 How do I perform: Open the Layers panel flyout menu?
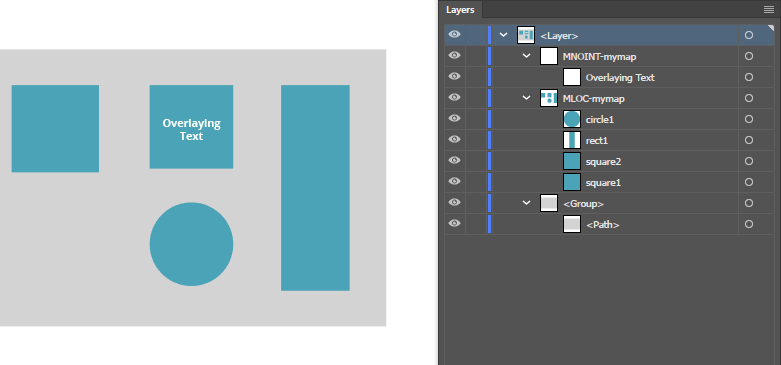769,9
